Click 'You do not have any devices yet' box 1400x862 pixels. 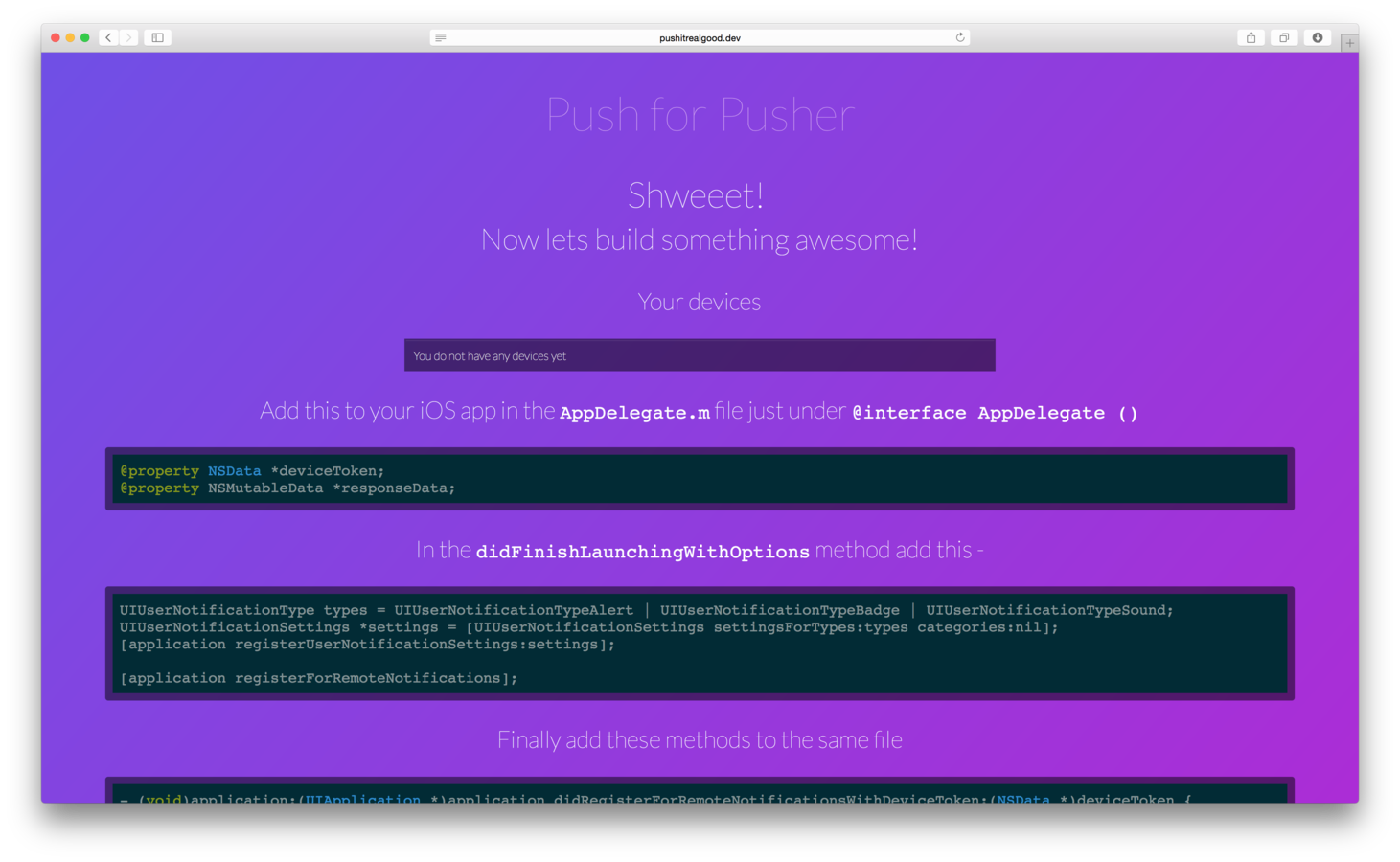point(700,355)
